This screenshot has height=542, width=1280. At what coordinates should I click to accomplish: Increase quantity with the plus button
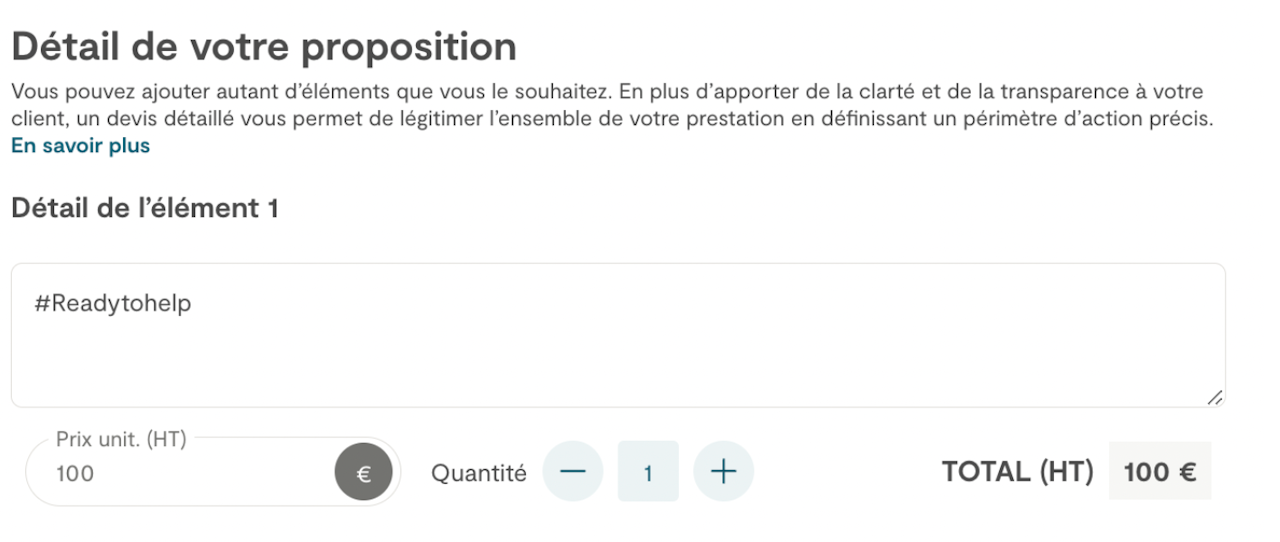tap(723, 472)
